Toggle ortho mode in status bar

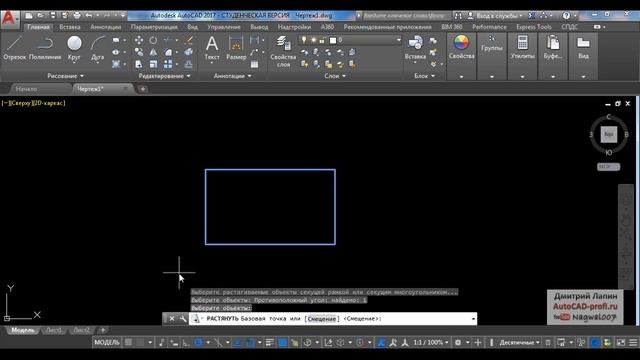186,342
